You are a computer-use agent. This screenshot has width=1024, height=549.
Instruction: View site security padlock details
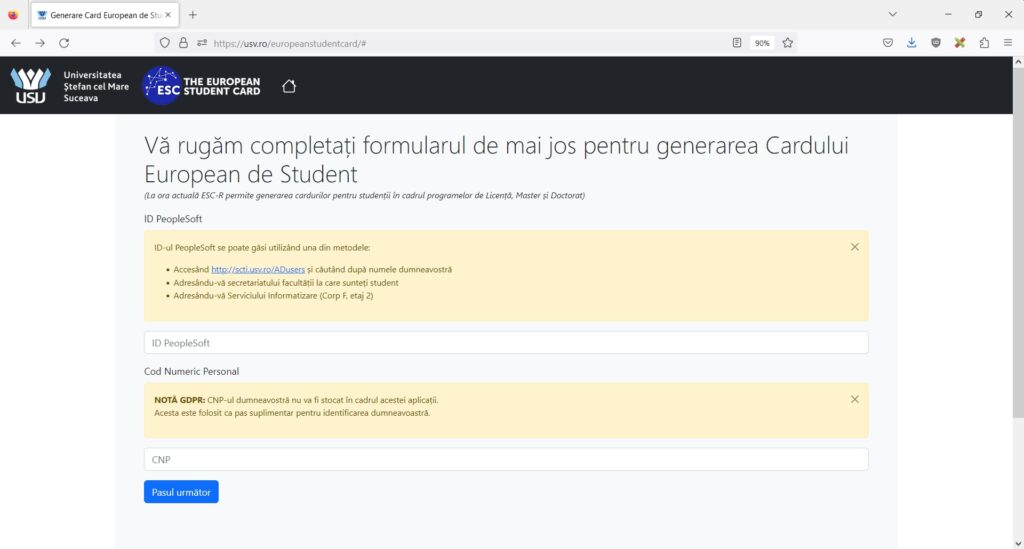[x=183, y=43]
